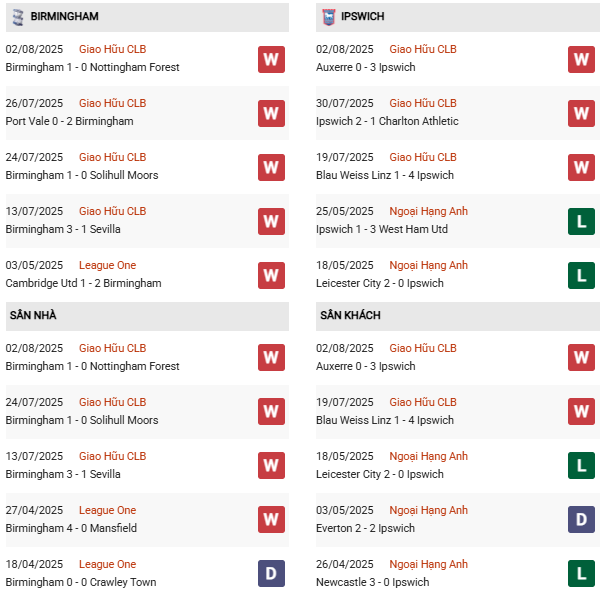Click W badge for Ipswich vs Charlton Athletic
The height and width of the screenshot is (595, 600).
(x=581, y=113)
